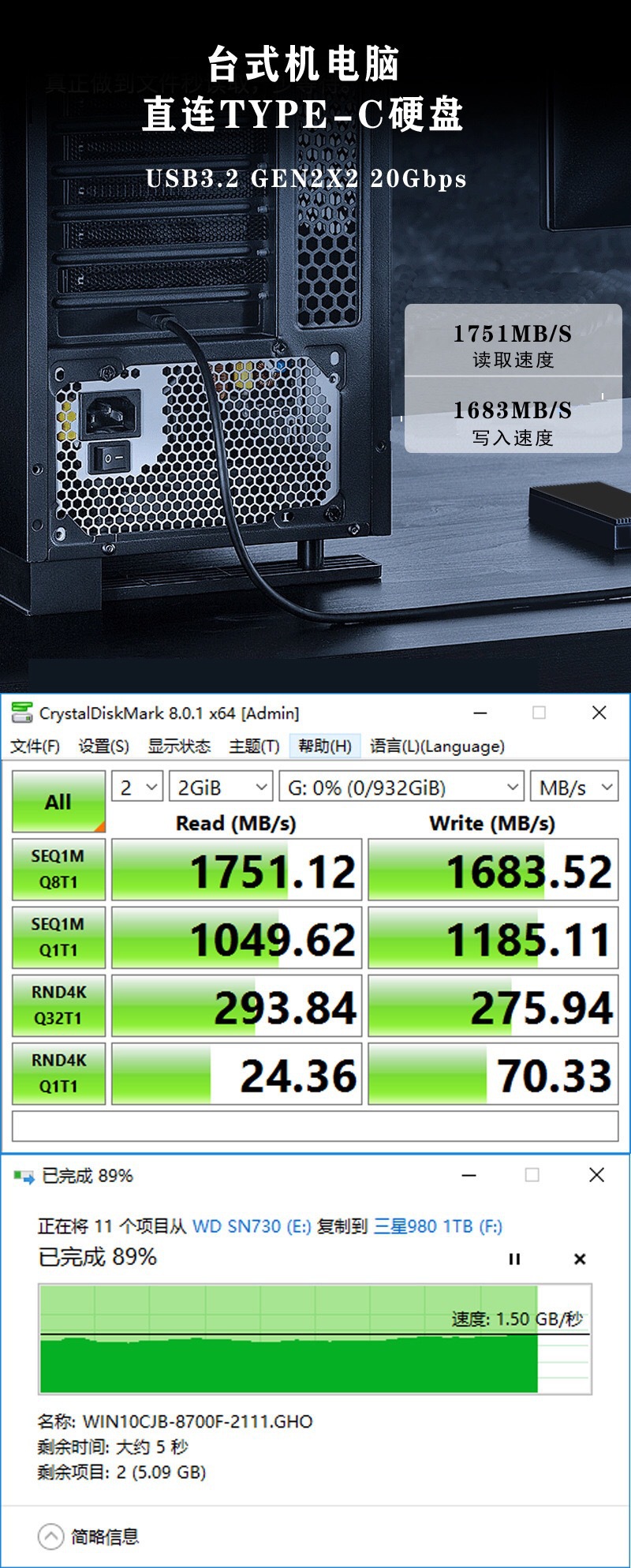Viewport: 631px width, 1568px height.
Task: Expand the 2GiB test size dropdown
Action: pyautogui.click(x=221, y=787)
